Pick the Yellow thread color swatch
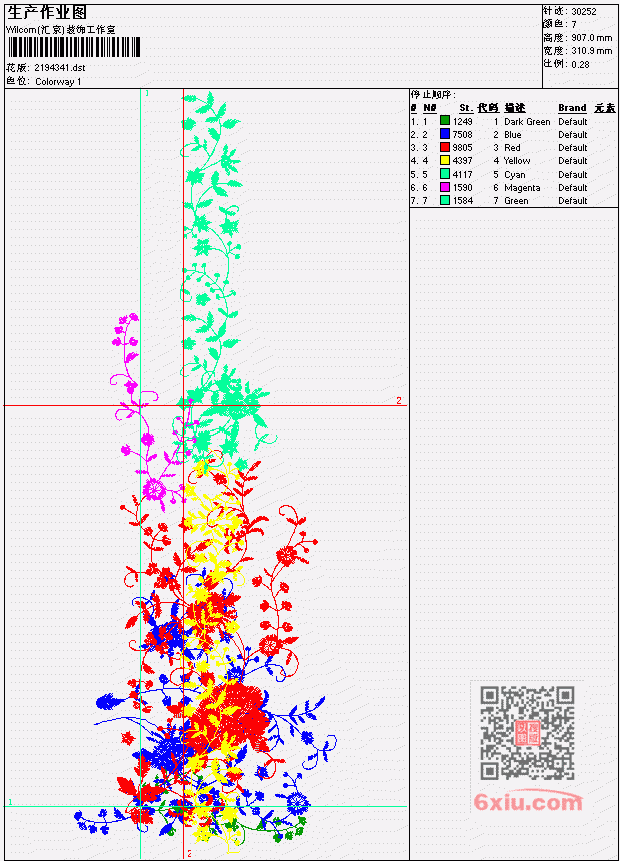The height and width of the screenshot is (861, 620). 445,160
